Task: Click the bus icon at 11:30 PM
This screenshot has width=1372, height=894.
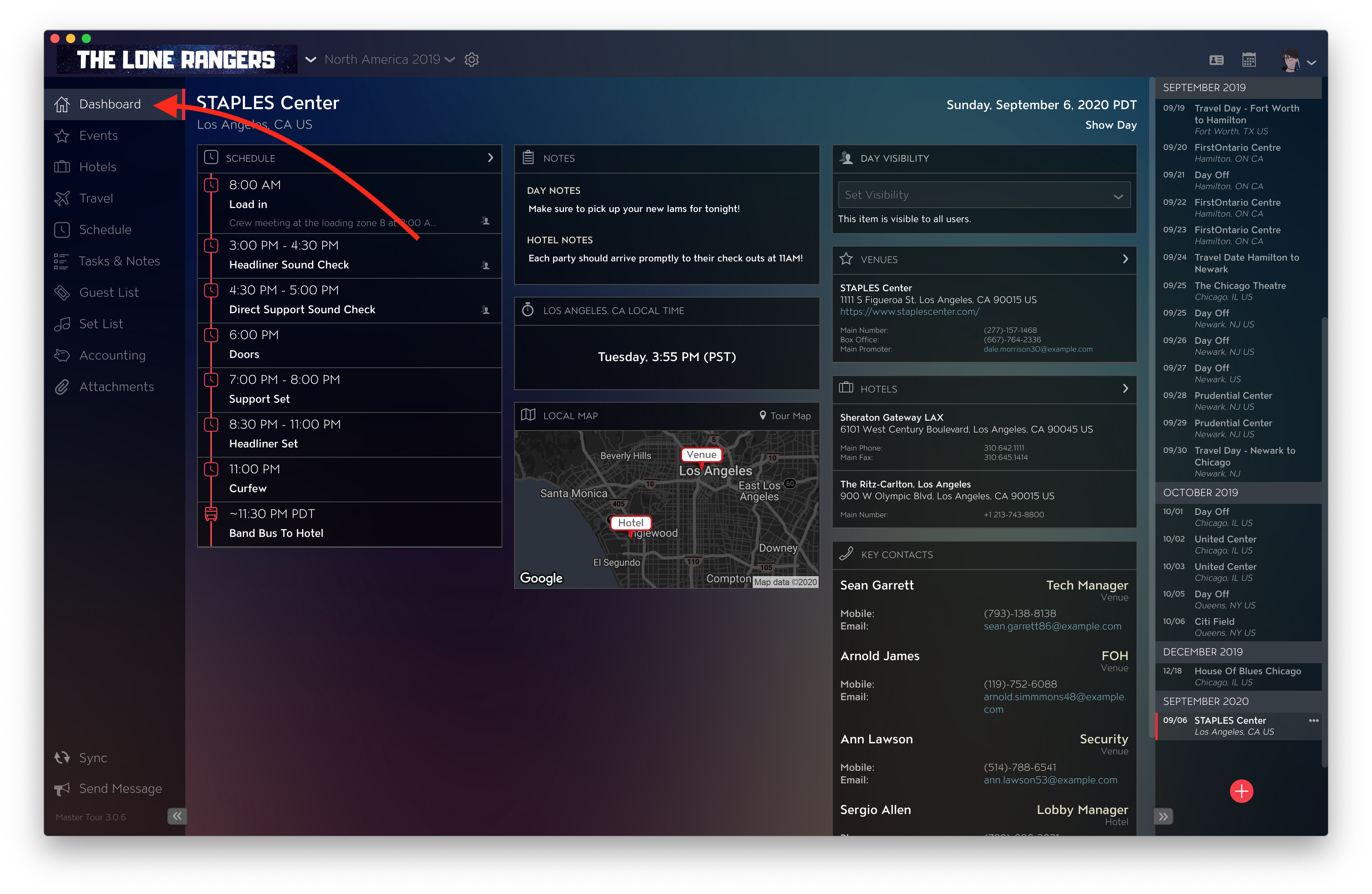Action: click(211, 514)
